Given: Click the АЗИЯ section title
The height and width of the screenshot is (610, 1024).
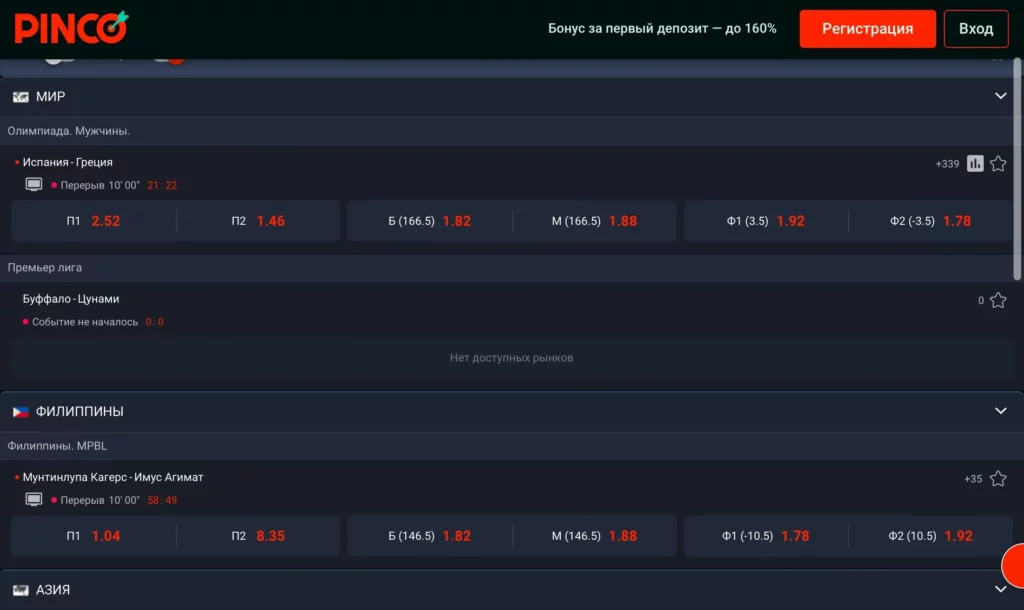Looking at the screenshot, I should 52,590.
